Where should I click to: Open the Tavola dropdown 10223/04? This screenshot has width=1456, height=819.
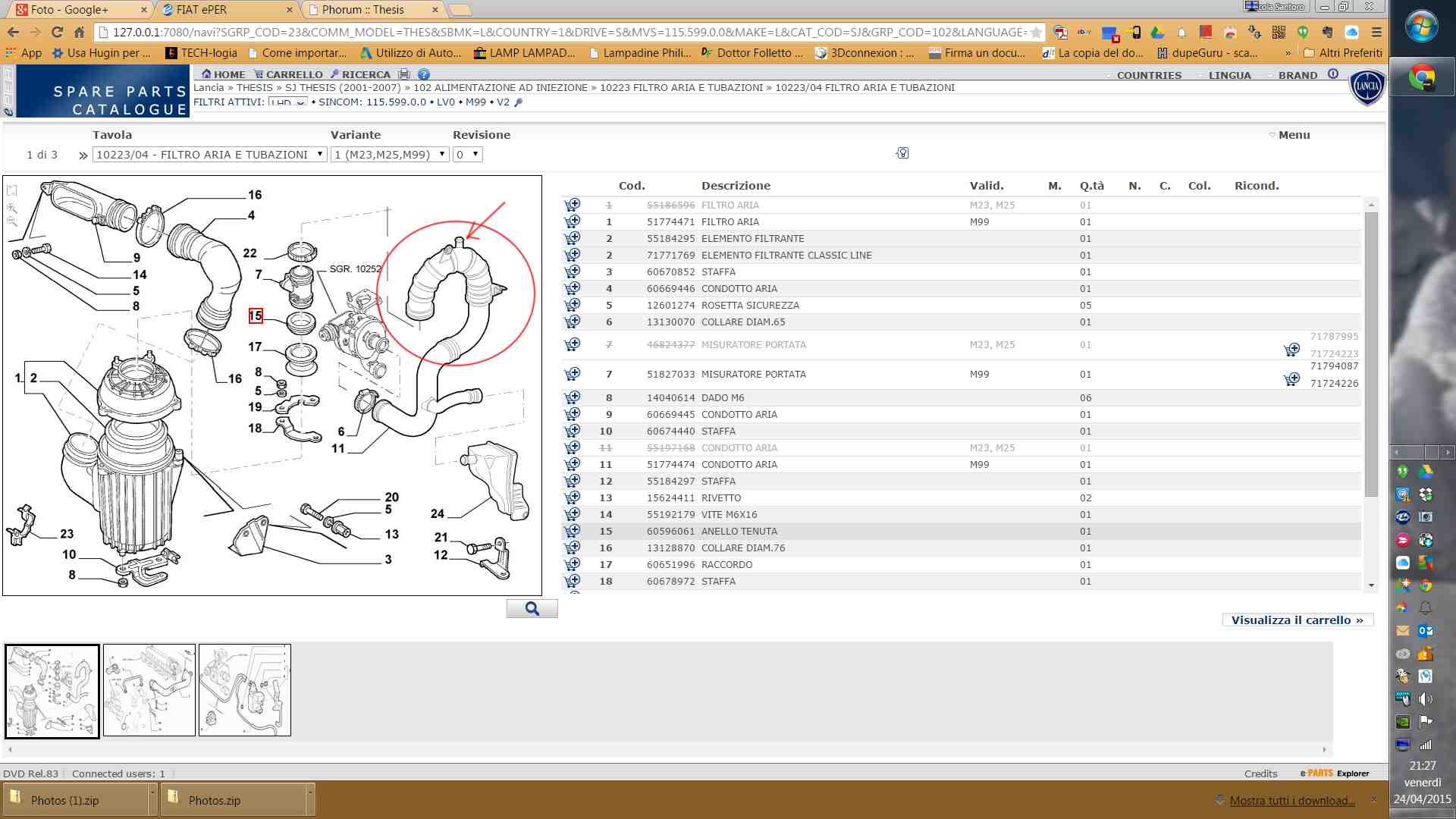point(209,155)
